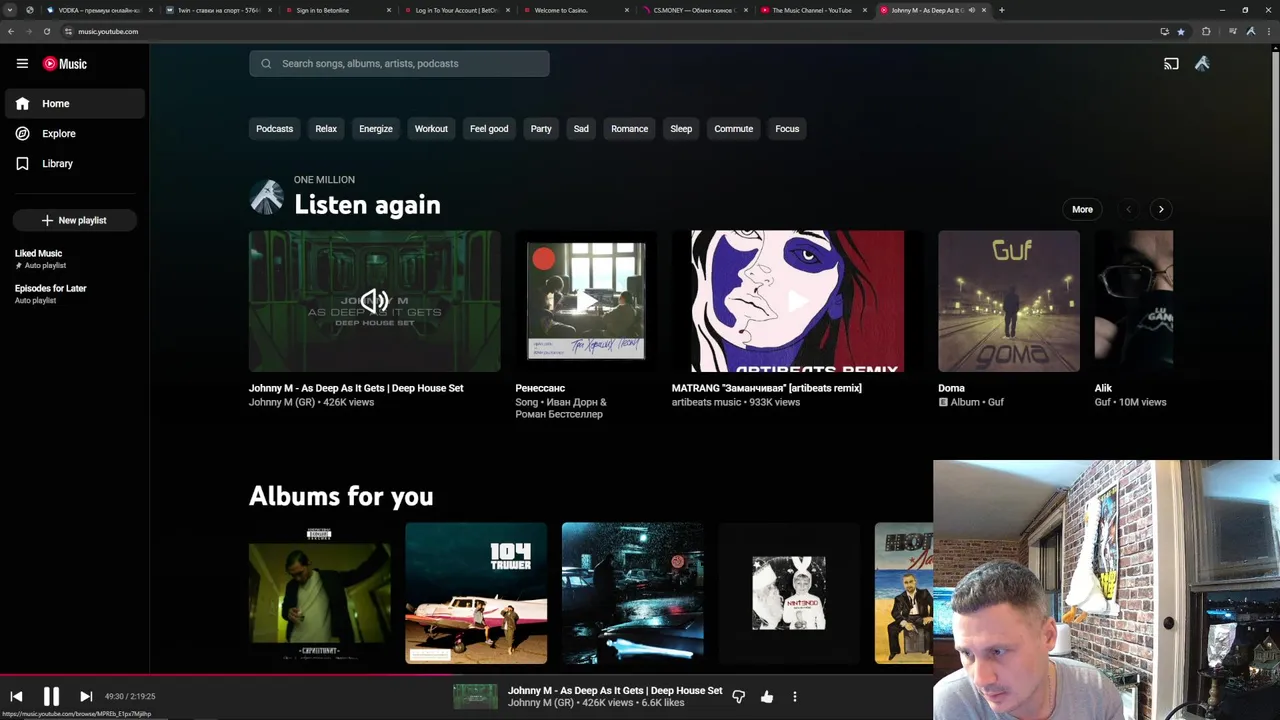Open the Alik track thumbnail
The image size is (1280, 720).
pyautogui.click(x=1134, y=301)
